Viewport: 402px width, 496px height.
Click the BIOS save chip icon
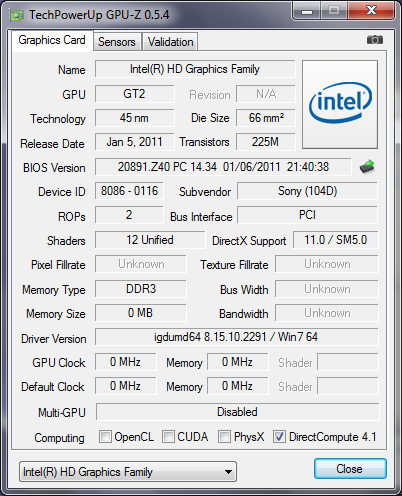pos(367,167)
